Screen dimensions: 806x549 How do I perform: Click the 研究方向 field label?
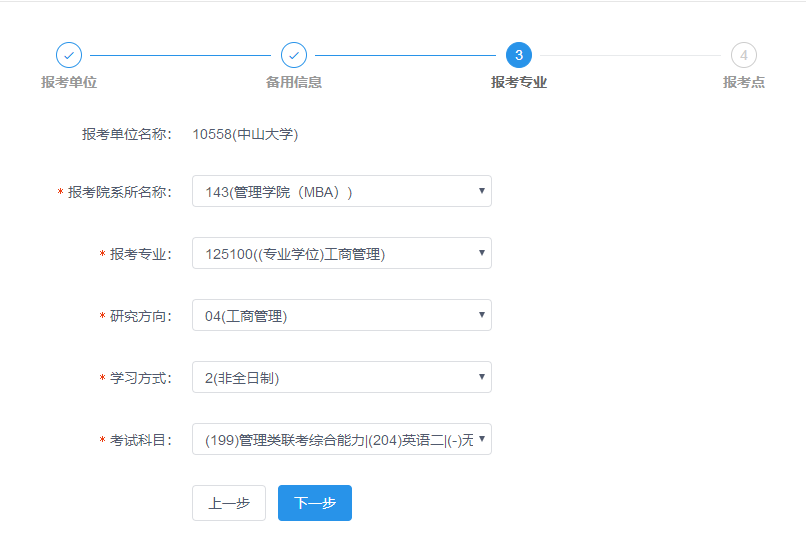click(141, 316)
